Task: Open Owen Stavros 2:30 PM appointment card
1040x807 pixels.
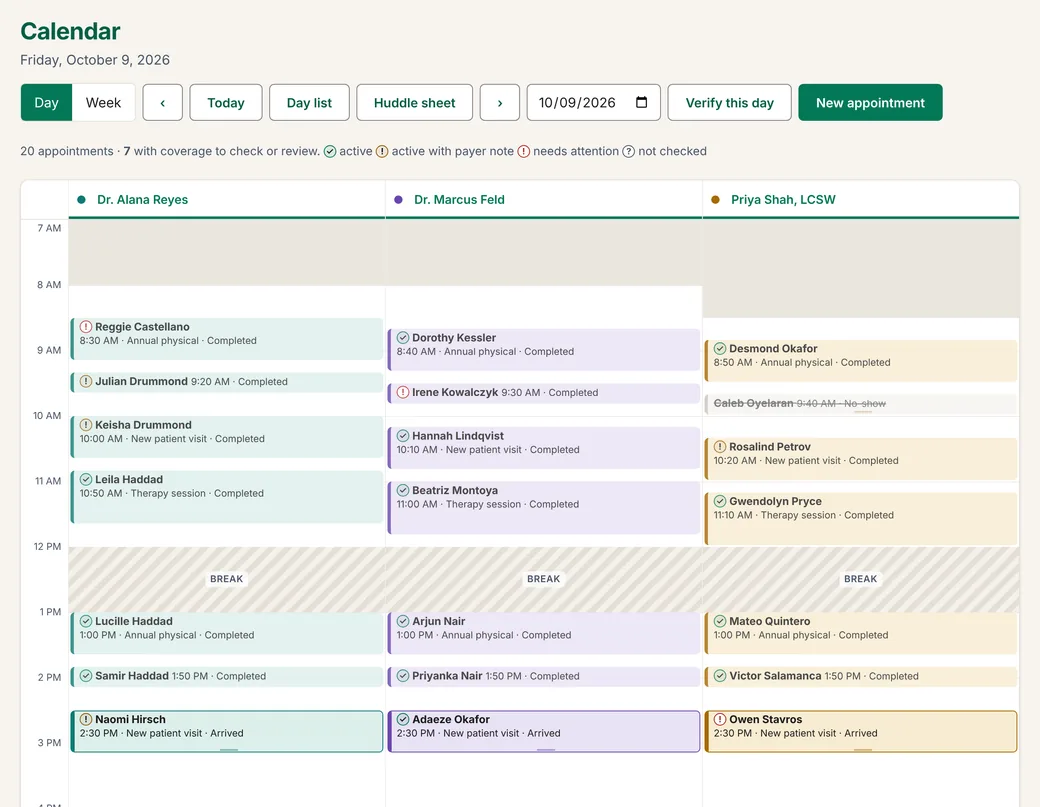Action: point(860,731)
